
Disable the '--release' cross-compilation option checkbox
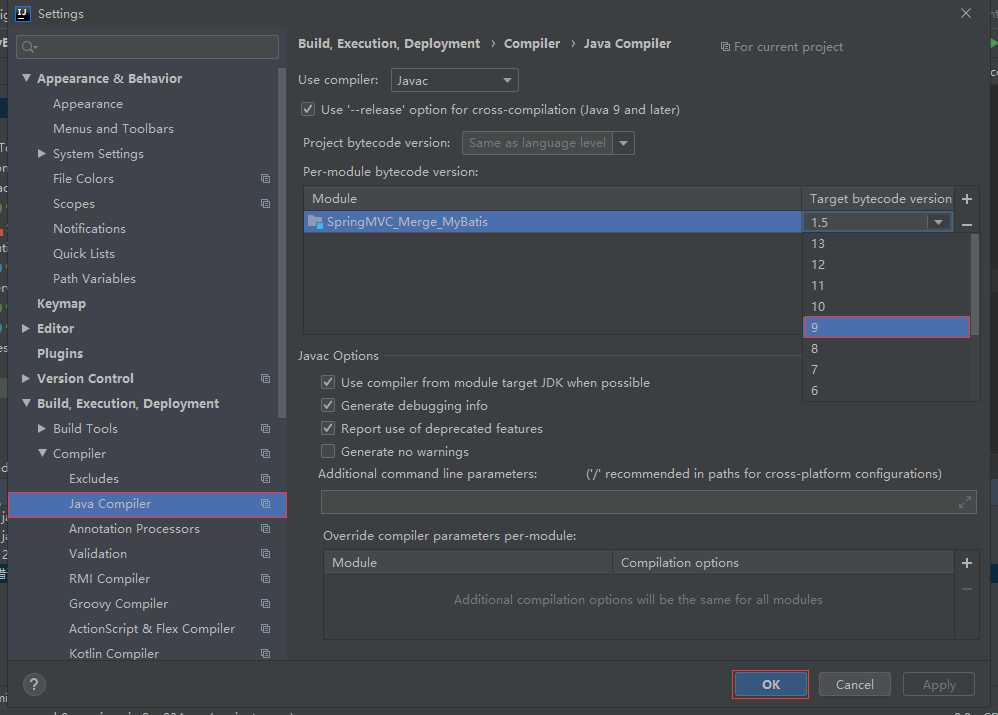[308, 109]
